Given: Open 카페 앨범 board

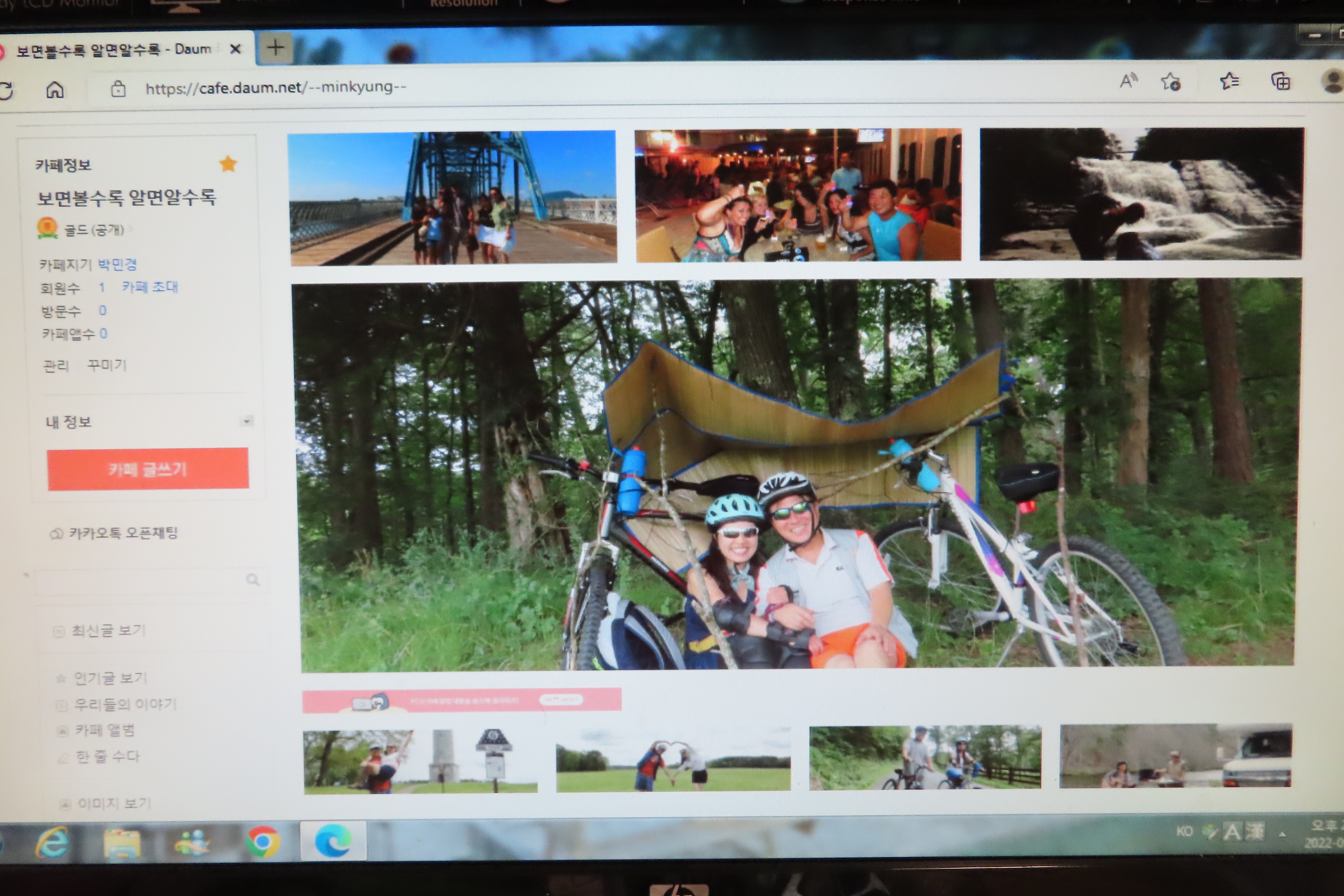Looking at the screenshot, I should [105, 730].
